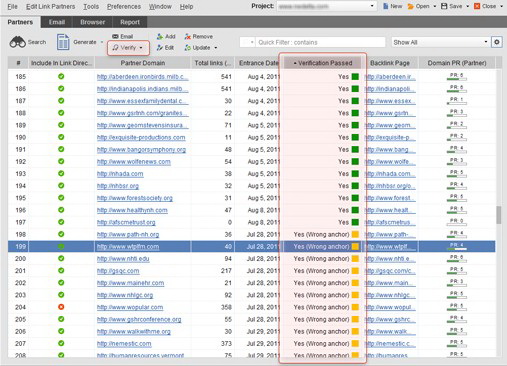This screenshot has width=507, height=366.
Task: Click the New project icon
Action: 386,6
